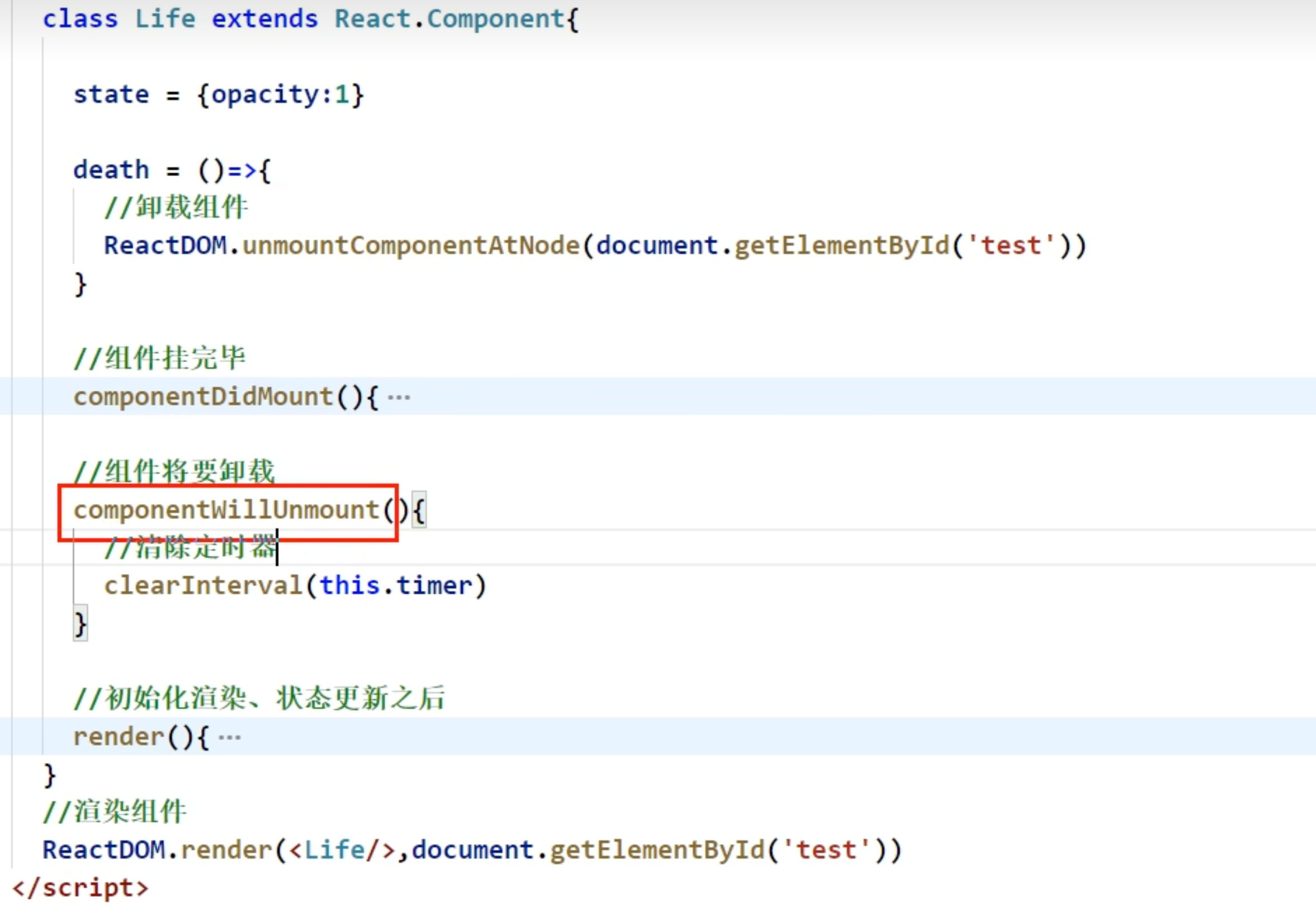Click the this.timer argument
1316x910 pixels.
coord(396,586)
